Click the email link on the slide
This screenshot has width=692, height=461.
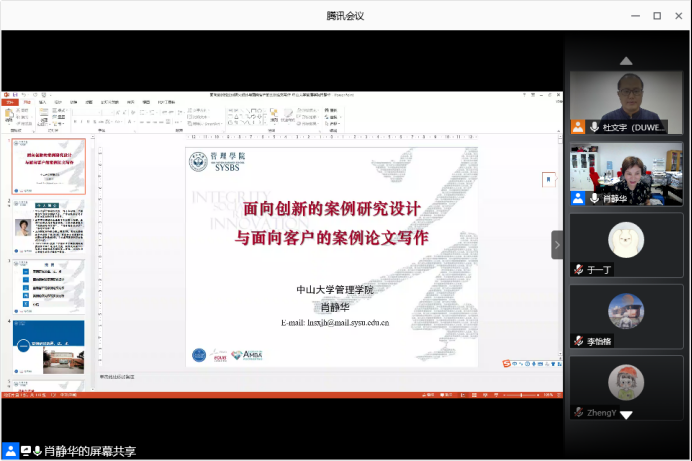pos(335,323)
